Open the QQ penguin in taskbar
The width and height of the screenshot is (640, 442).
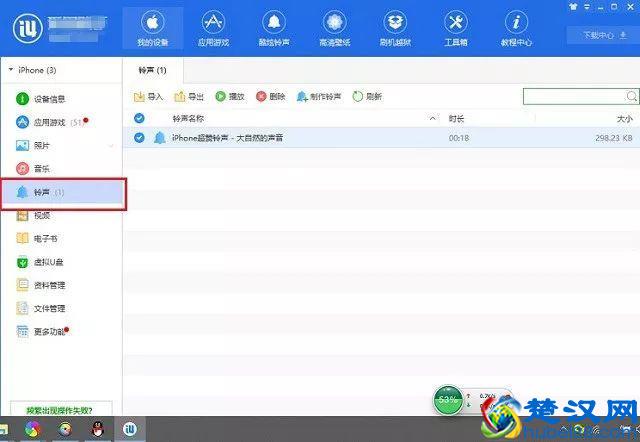tap(98, 429)
